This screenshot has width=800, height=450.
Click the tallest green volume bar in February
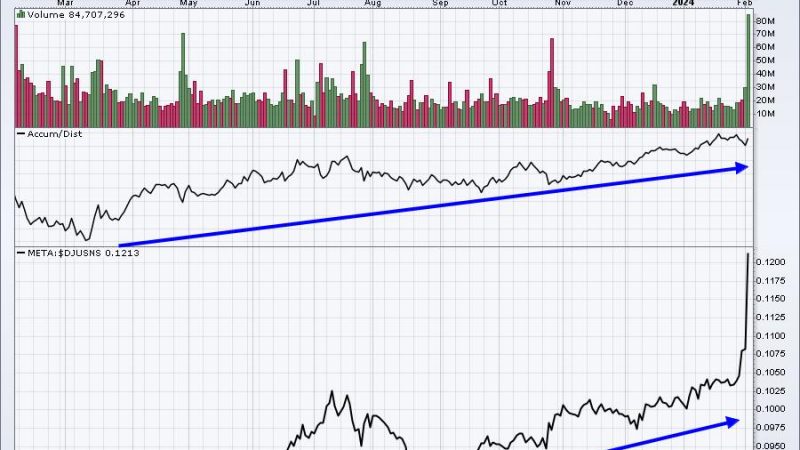[748, 71]
